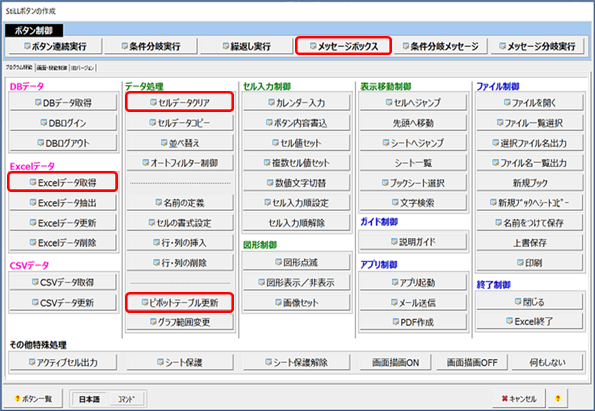Click PDF作成 button

[413, 322]
